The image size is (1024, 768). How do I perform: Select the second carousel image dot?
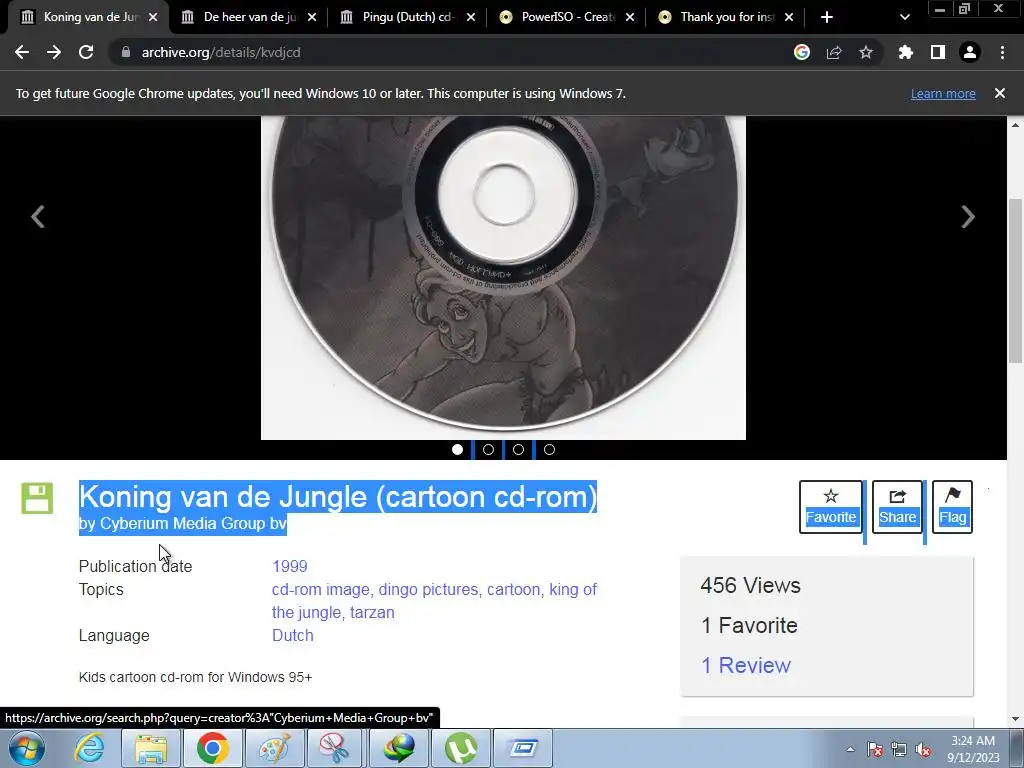pyautogui.click(x=488, y=449)
